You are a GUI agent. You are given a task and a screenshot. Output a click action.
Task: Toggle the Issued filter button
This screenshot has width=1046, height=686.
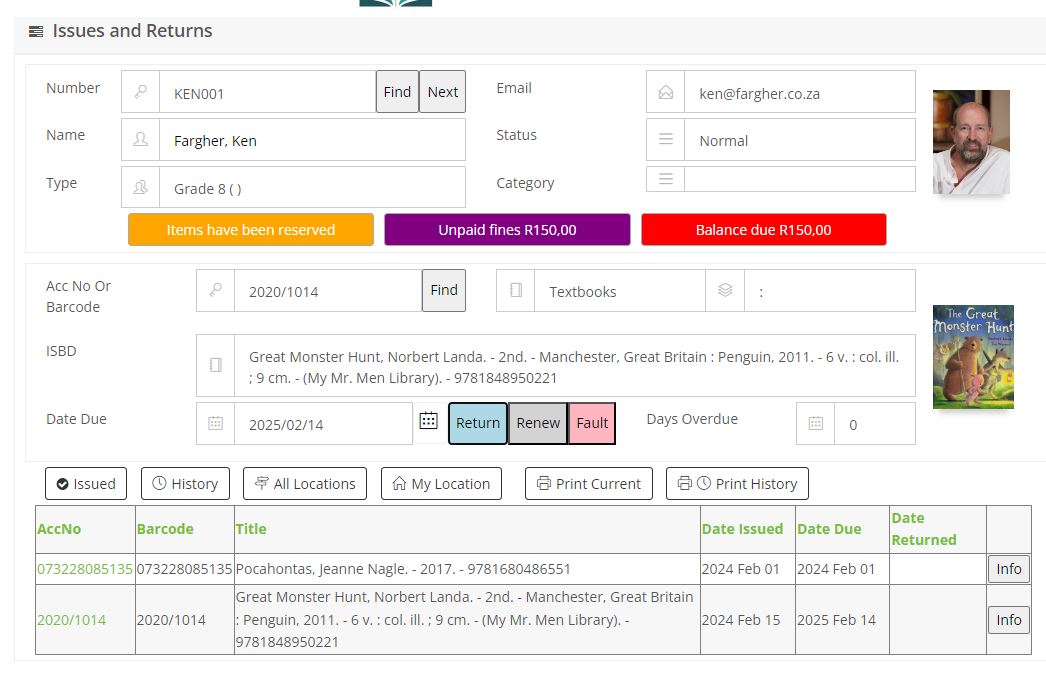86,484
